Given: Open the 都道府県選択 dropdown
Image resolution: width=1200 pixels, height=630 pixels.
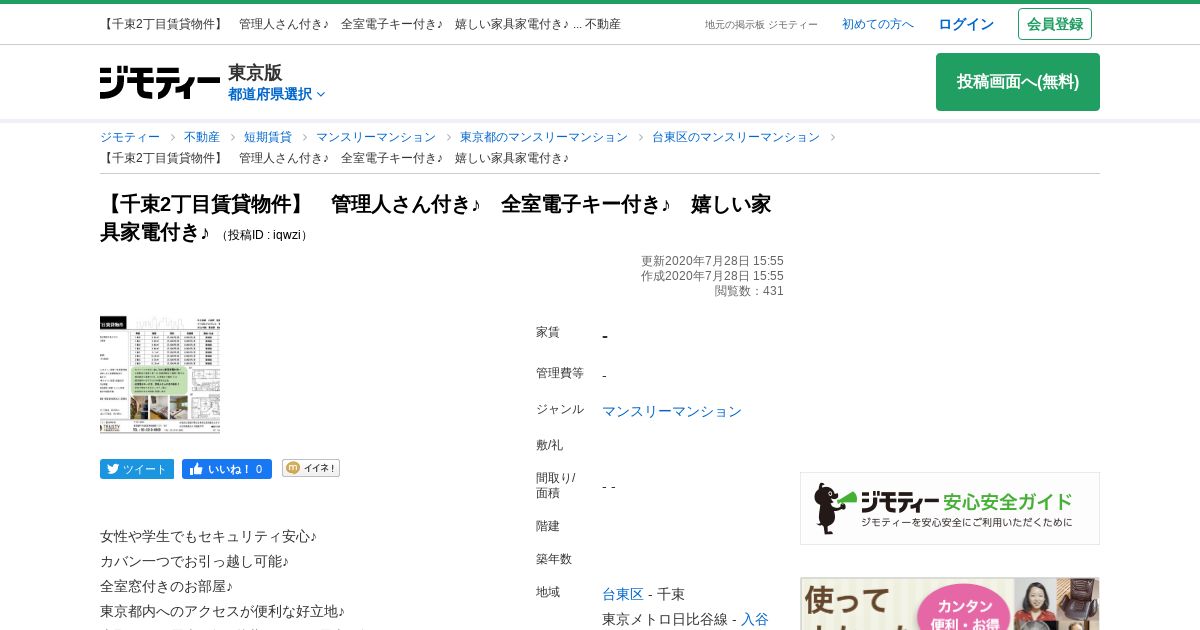Looking at the screenshot, I should click(x=276, y=94).
